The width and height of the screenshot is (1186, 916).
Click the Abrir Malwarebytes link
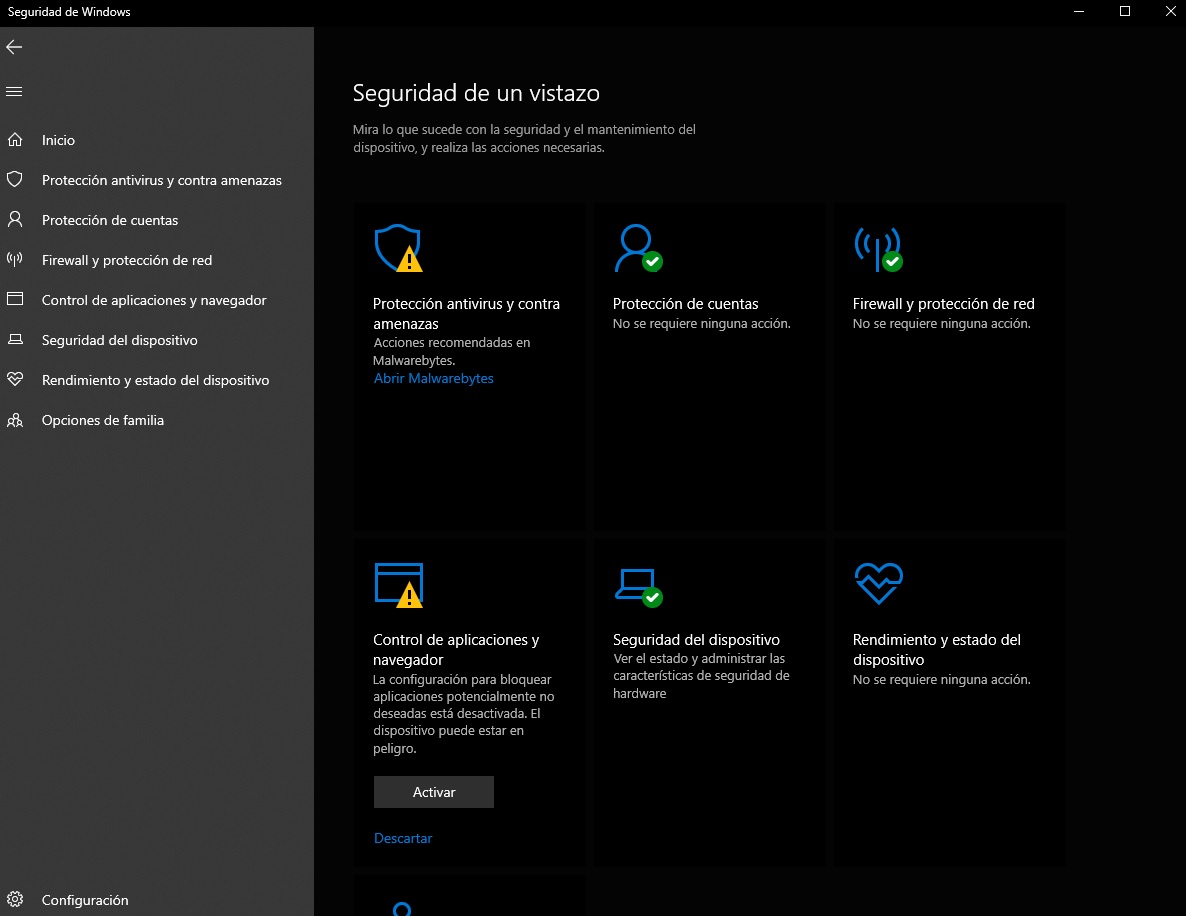pos(433,378)
